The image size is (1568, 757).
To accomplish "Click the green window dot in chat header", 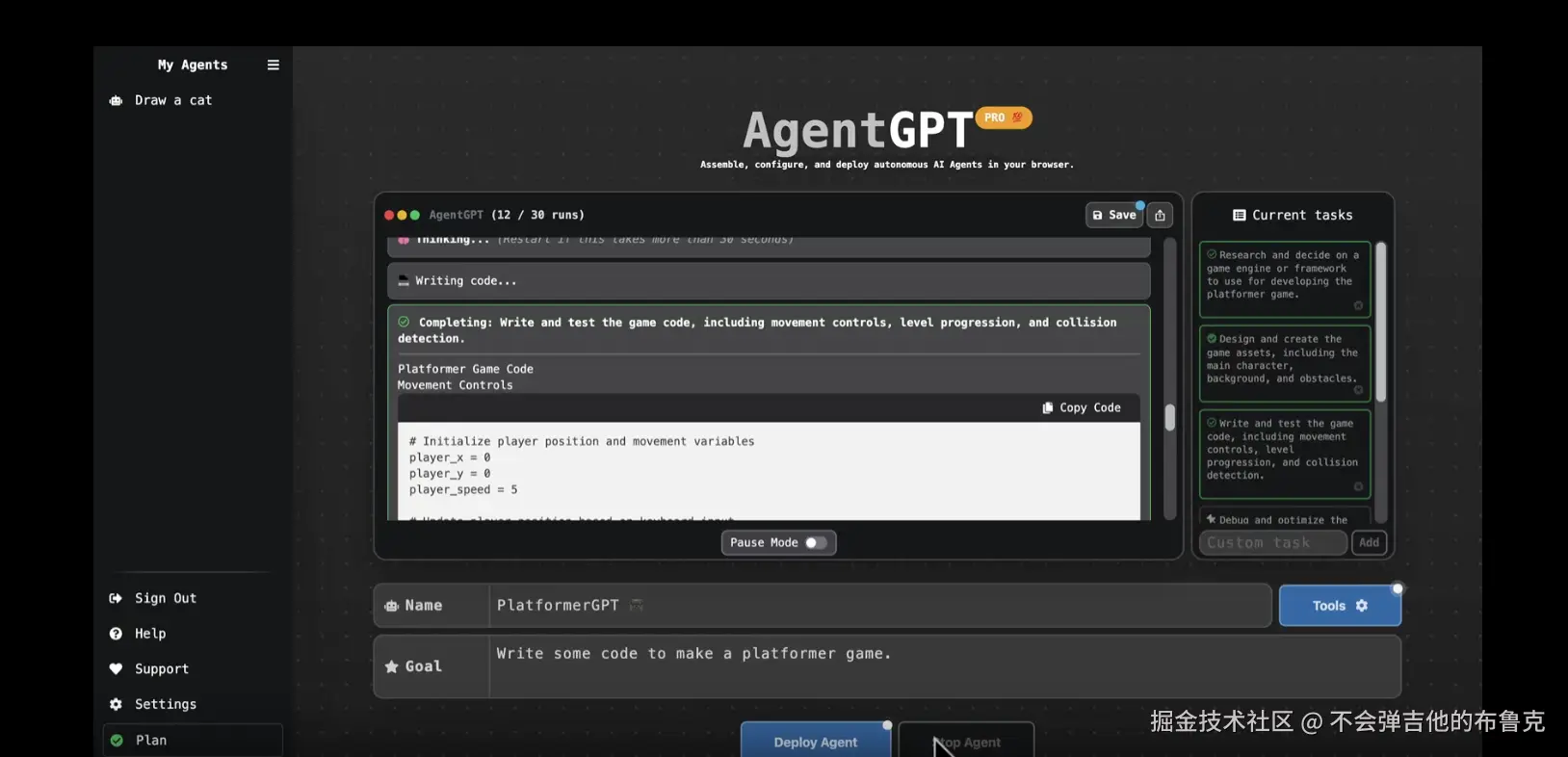I will tap(414, 215).
